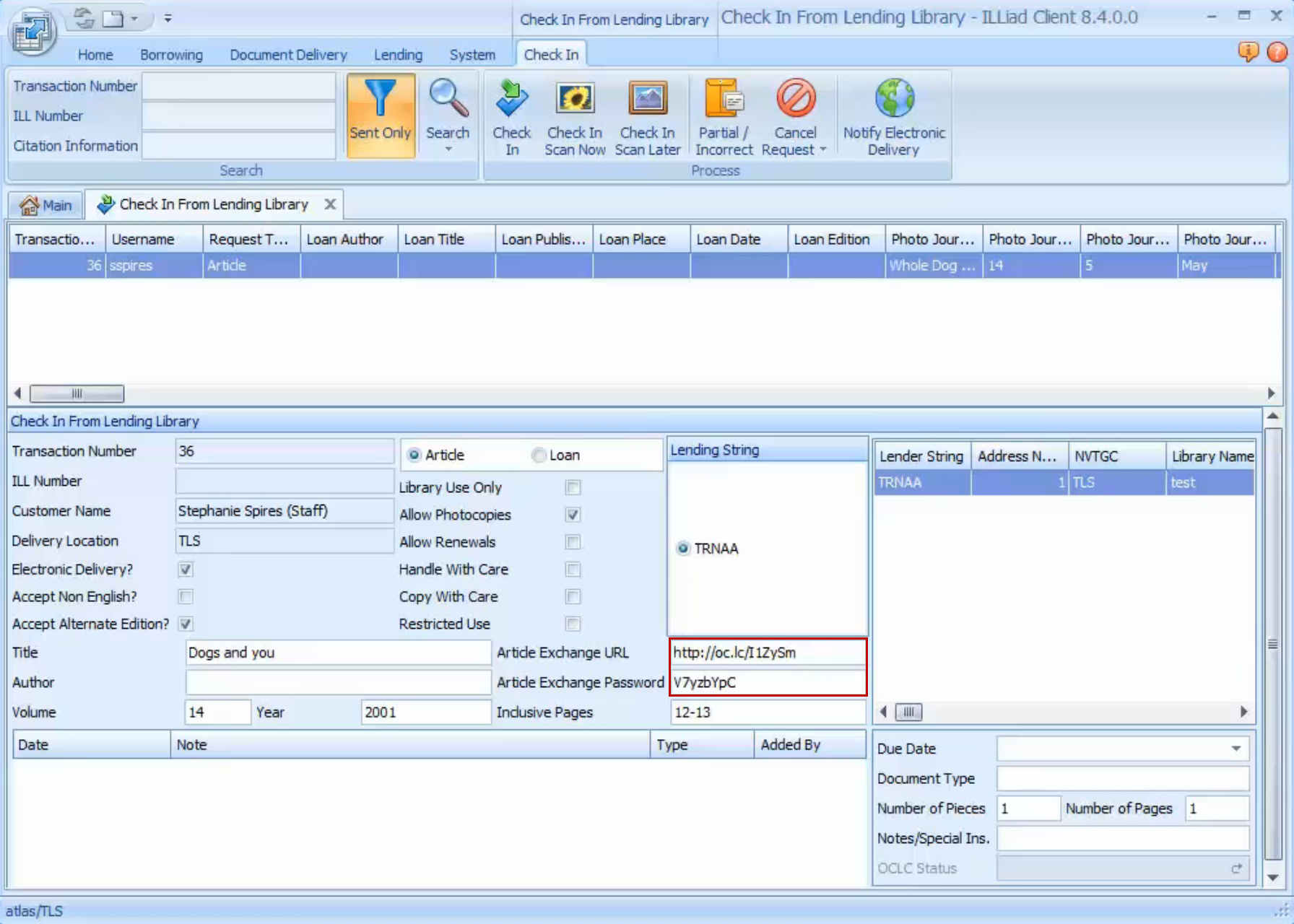Open the Due Date dropdown
Viewport: 1294px width, 924px height.
point(1236,749)
